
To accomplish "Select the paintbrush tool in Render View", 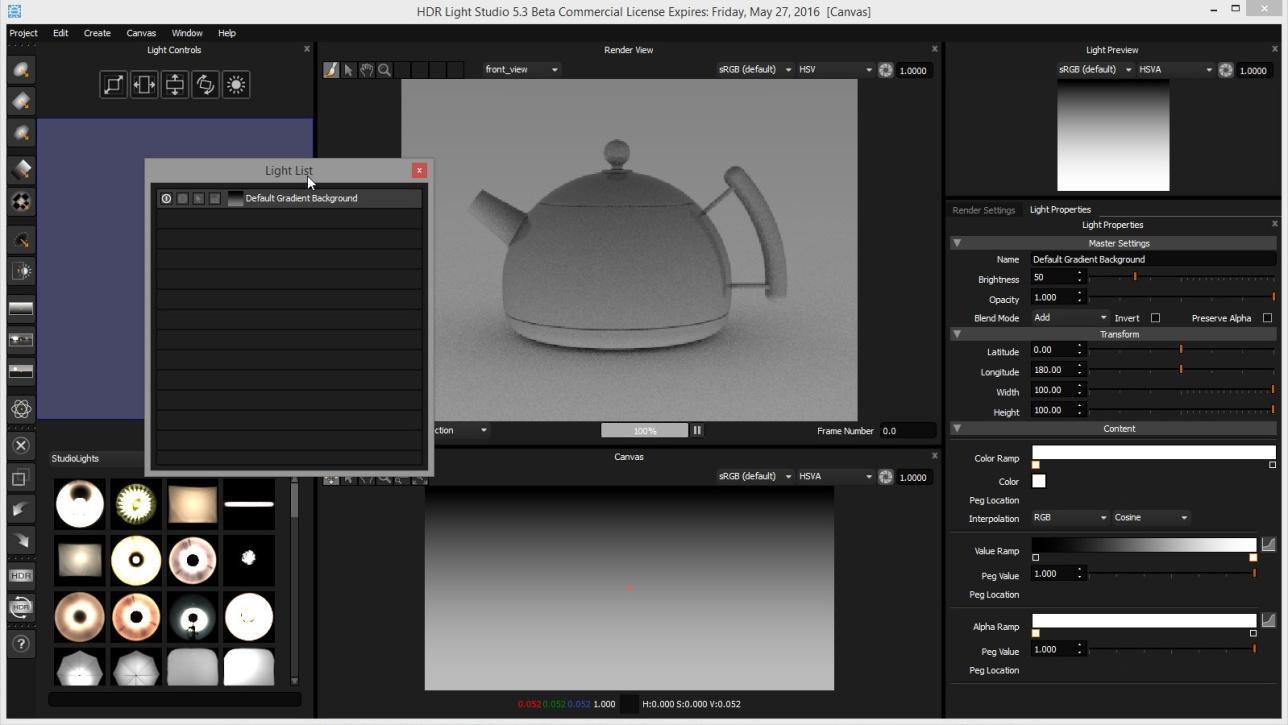I will [x=331, y=70].
